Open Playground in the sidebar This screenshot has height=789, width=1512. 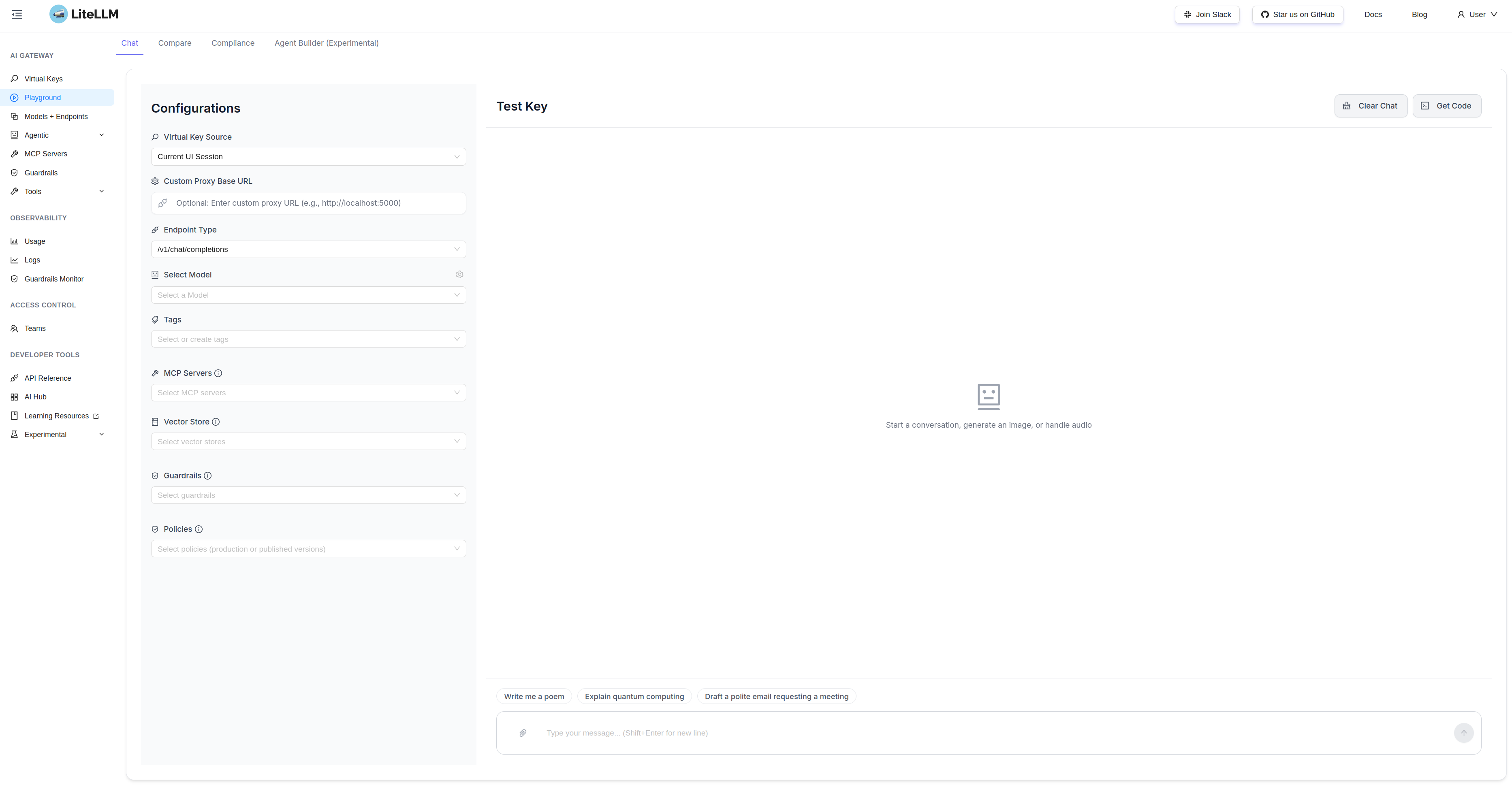(57, 97)
